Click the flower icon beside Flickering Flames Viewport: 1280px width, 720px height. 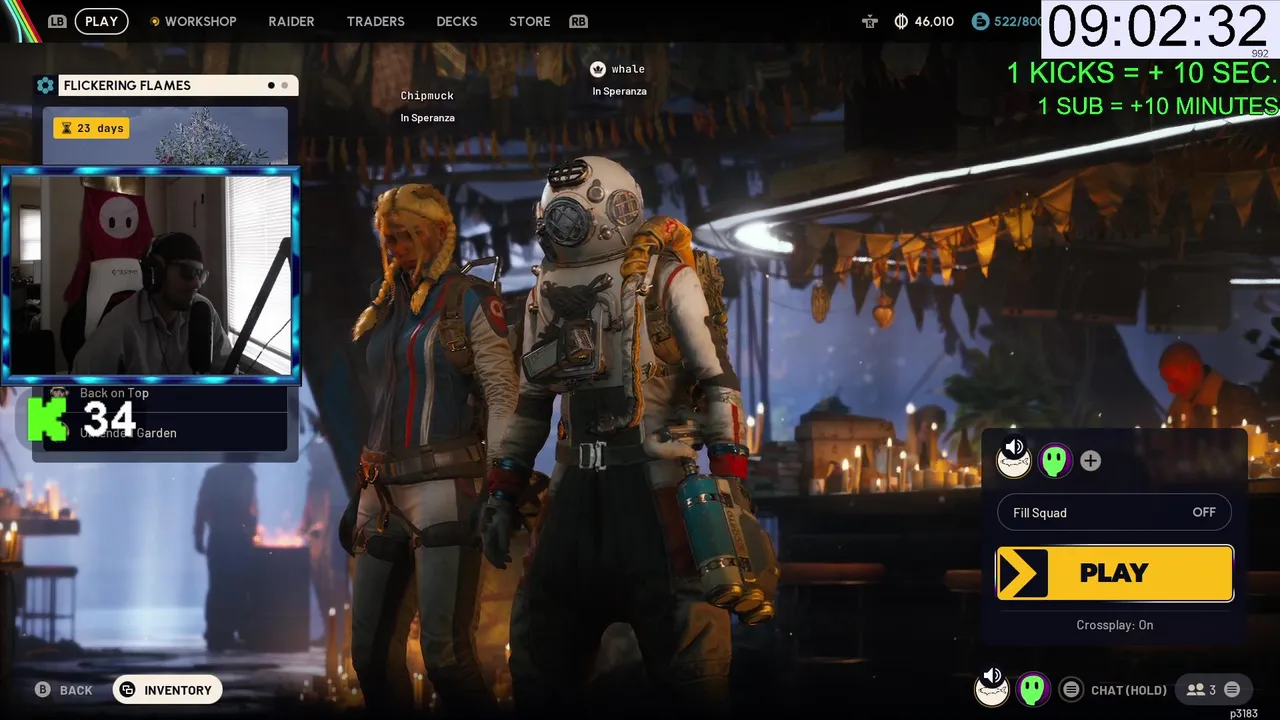(45, 85)
